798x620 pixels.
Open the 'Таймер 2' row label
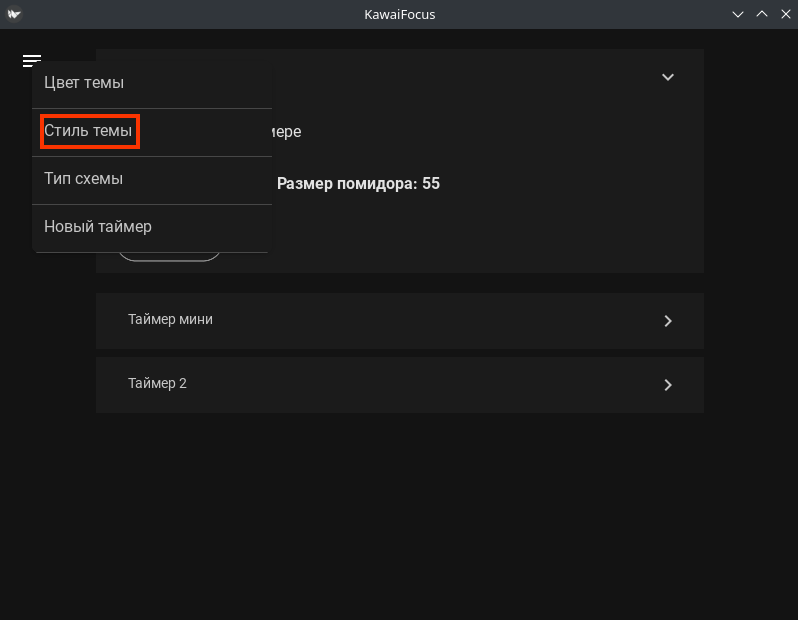coord(158,384)
